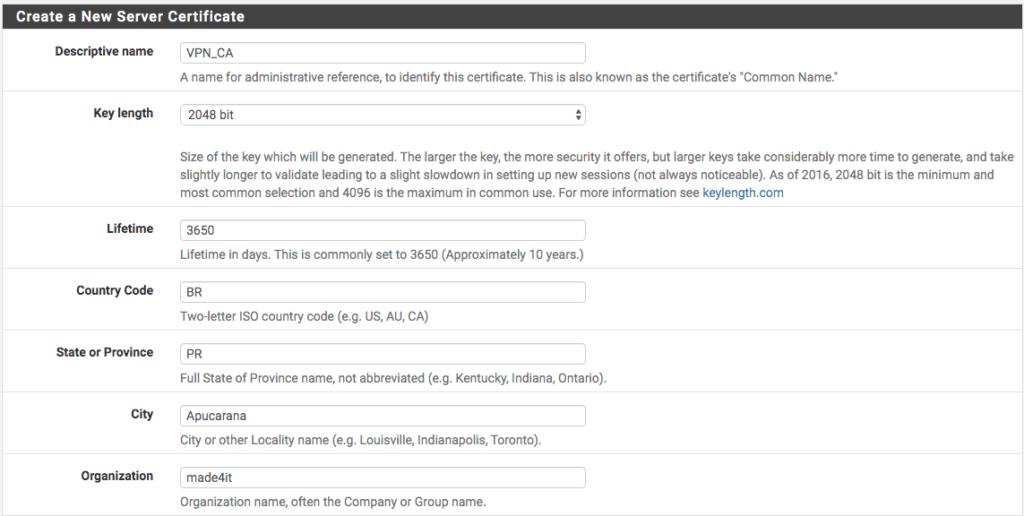This screenshot has height=516, width=1024.
Task: Click the up-down arrows on Key length selector
Action: (578, 114)
